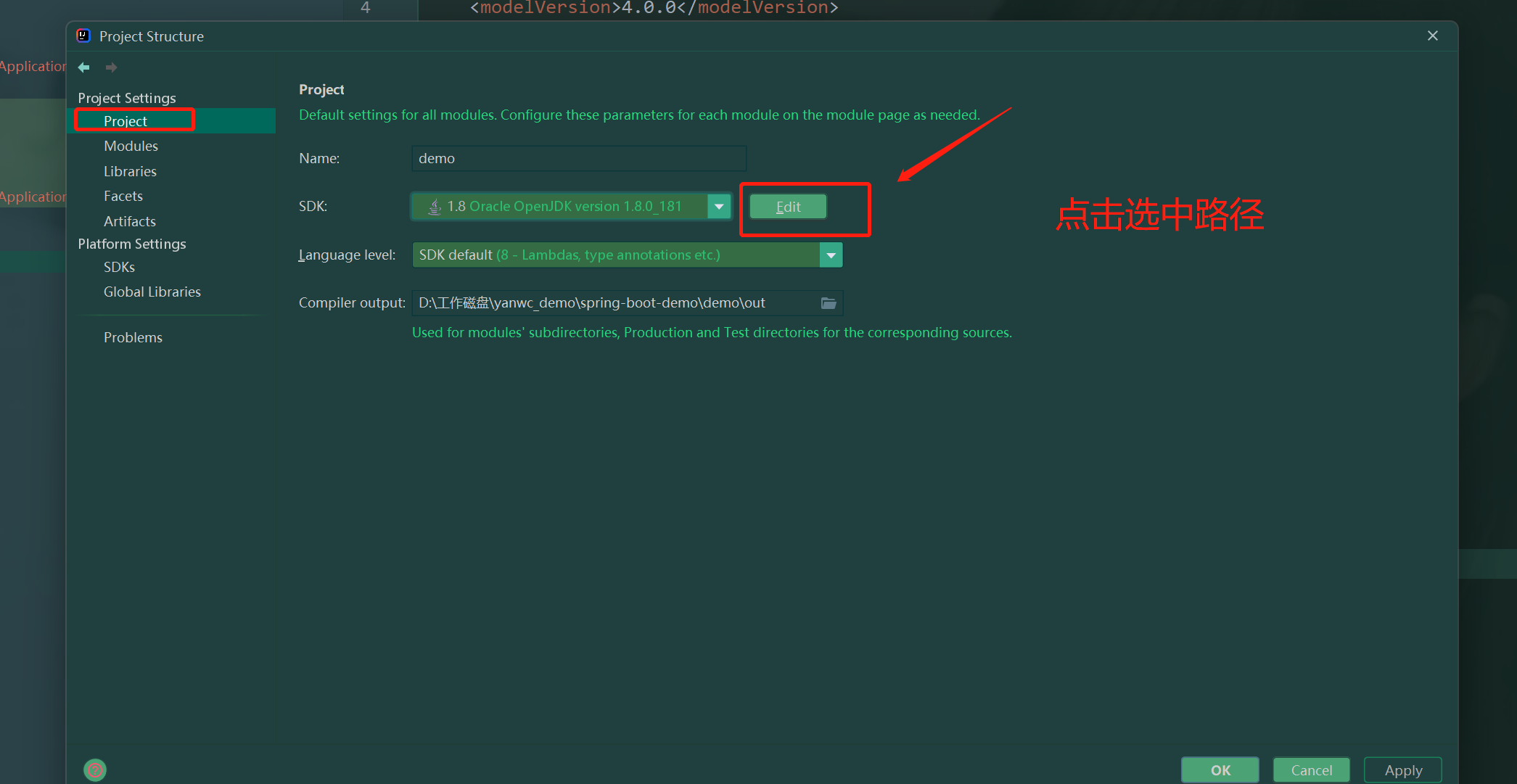The image size is (1517, 784).
Task: Open the Artifacts settings
Action: [129, 221]
